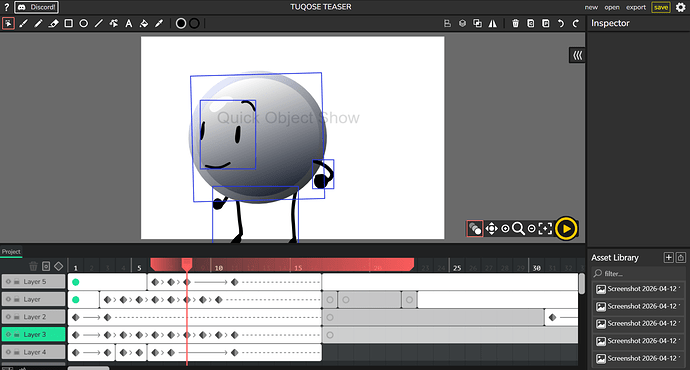Undo the last action
This screenshot has height=370, width=690.
(561, 23)
